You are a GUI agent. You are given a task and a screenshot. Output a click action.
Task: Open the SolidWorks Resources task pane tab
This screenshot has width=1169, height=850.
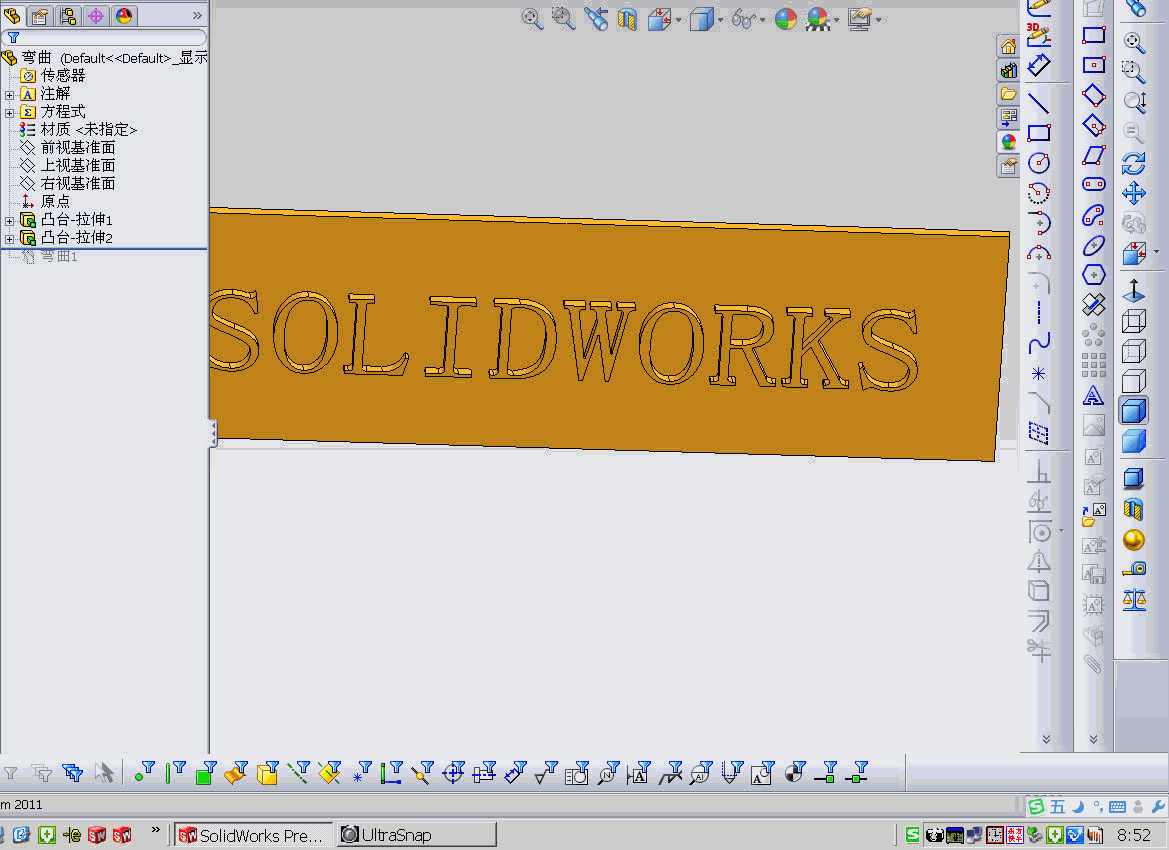(1008, 46)
